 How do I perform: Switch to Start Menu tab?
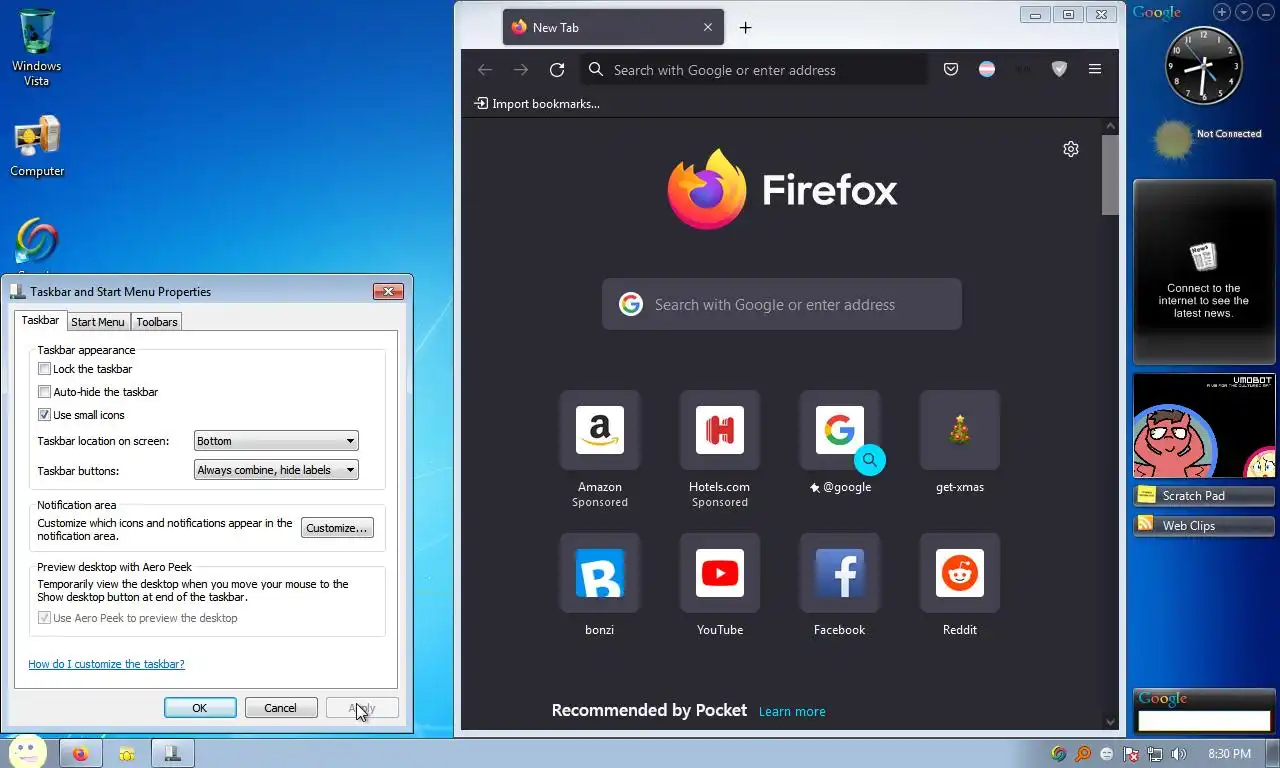tap(98, 322)
